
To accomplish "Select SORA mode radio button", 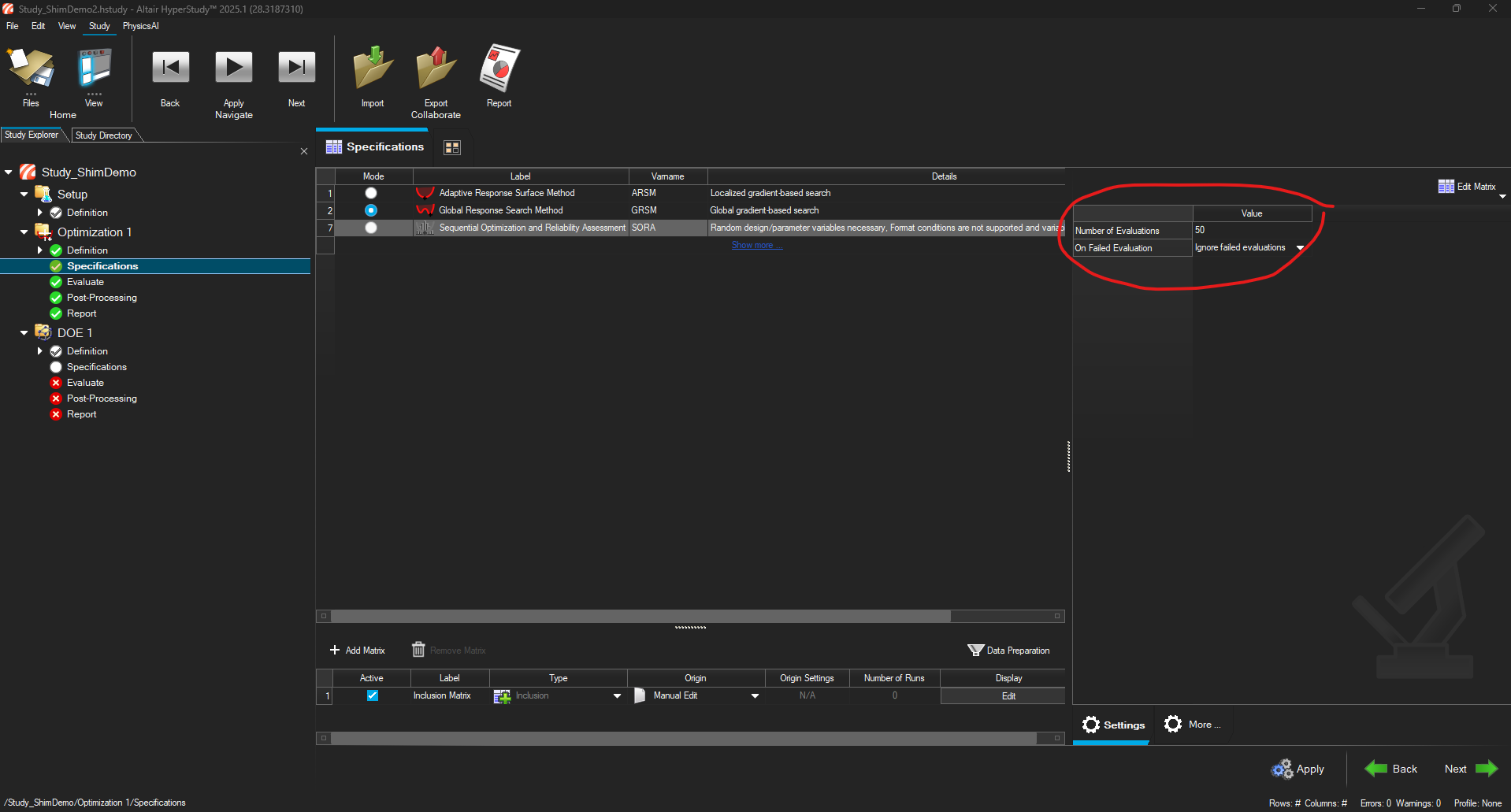I will pos(371,228).
